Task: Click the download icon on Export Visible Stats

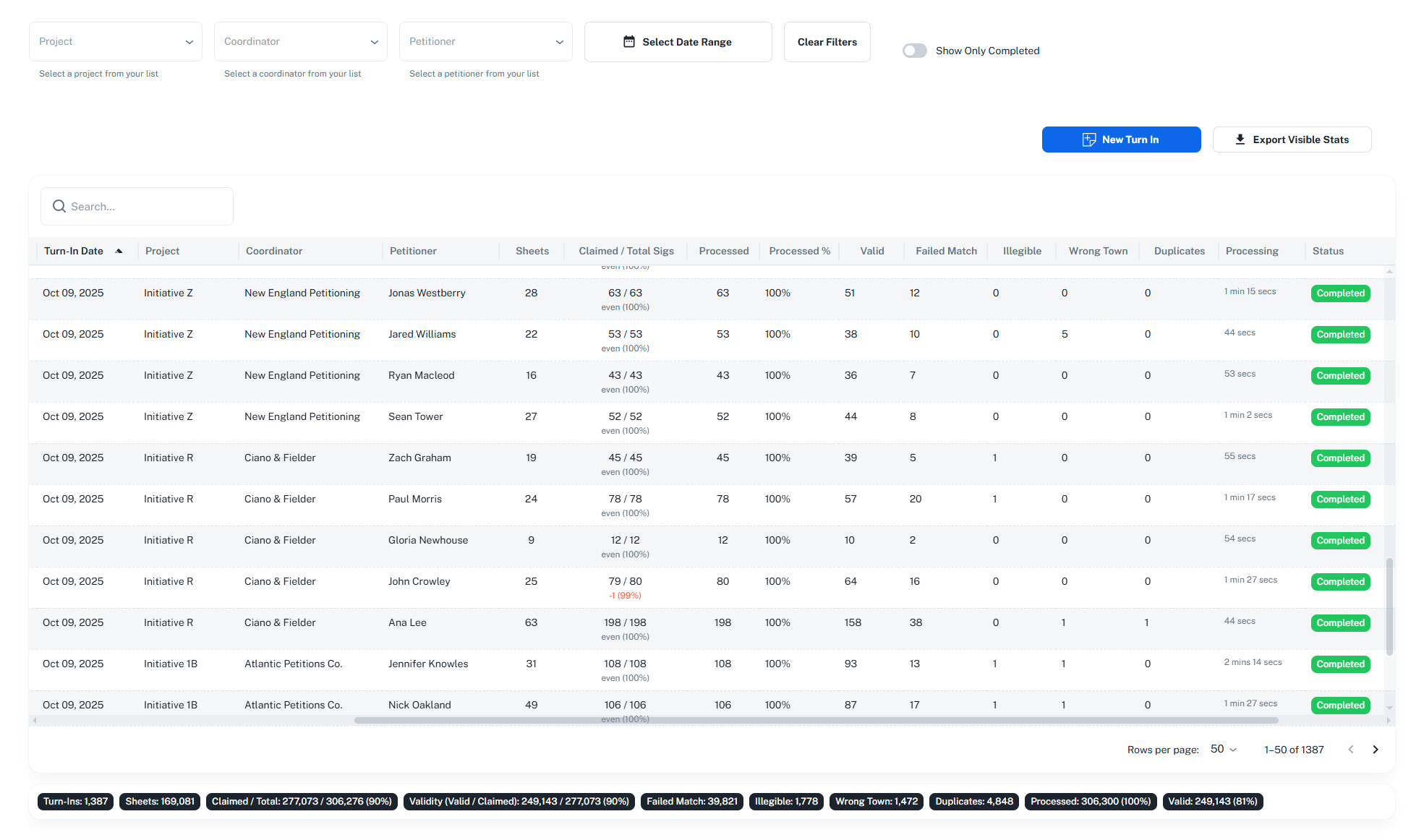Action: (x=1240, y=140)
